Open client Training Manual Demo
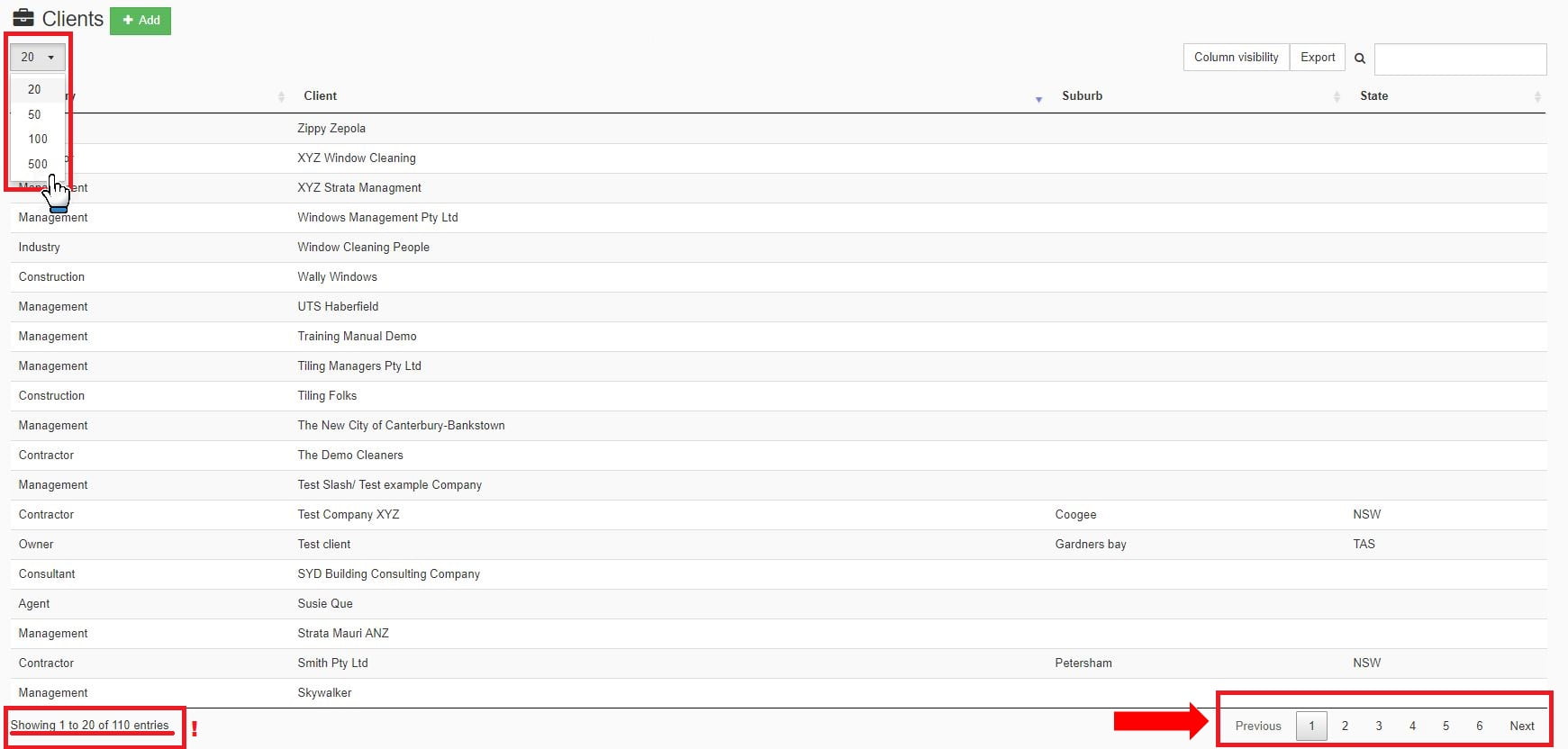This screenshot has width=1568, height=749. click(357, 336)
